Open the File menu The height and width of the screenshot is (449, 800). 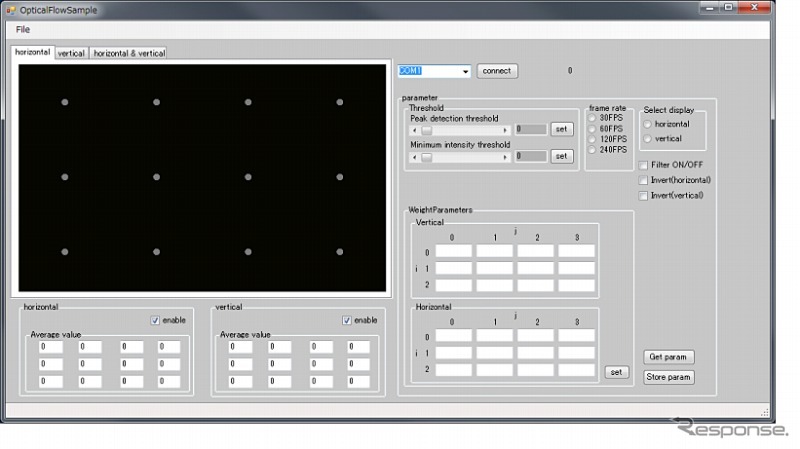coord(22,30)
